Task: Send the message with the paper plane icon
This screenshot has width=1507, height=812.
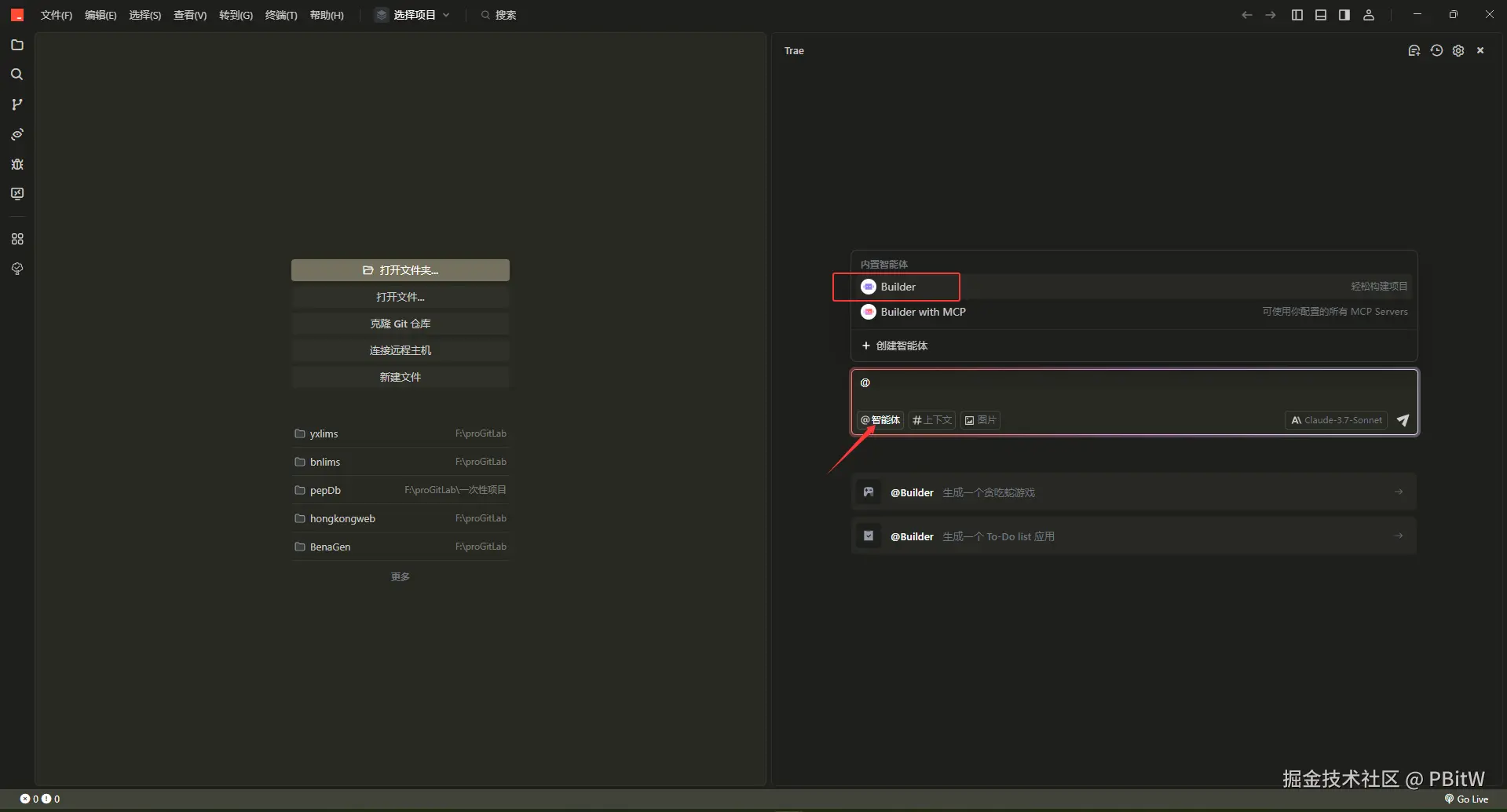Action: coord(1403,420)
